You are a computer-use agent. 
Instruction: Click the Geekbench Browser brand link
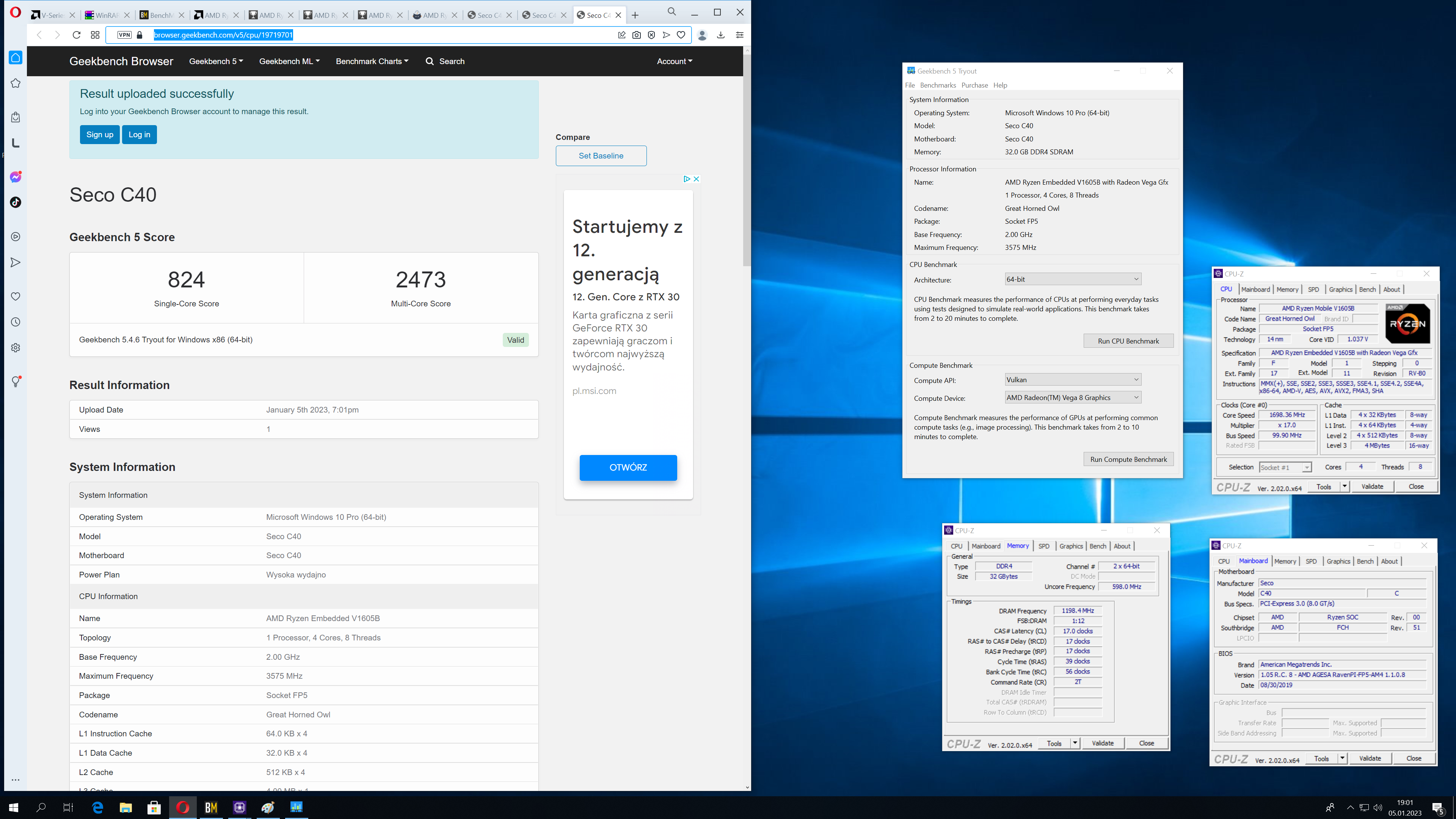point(121,61)
